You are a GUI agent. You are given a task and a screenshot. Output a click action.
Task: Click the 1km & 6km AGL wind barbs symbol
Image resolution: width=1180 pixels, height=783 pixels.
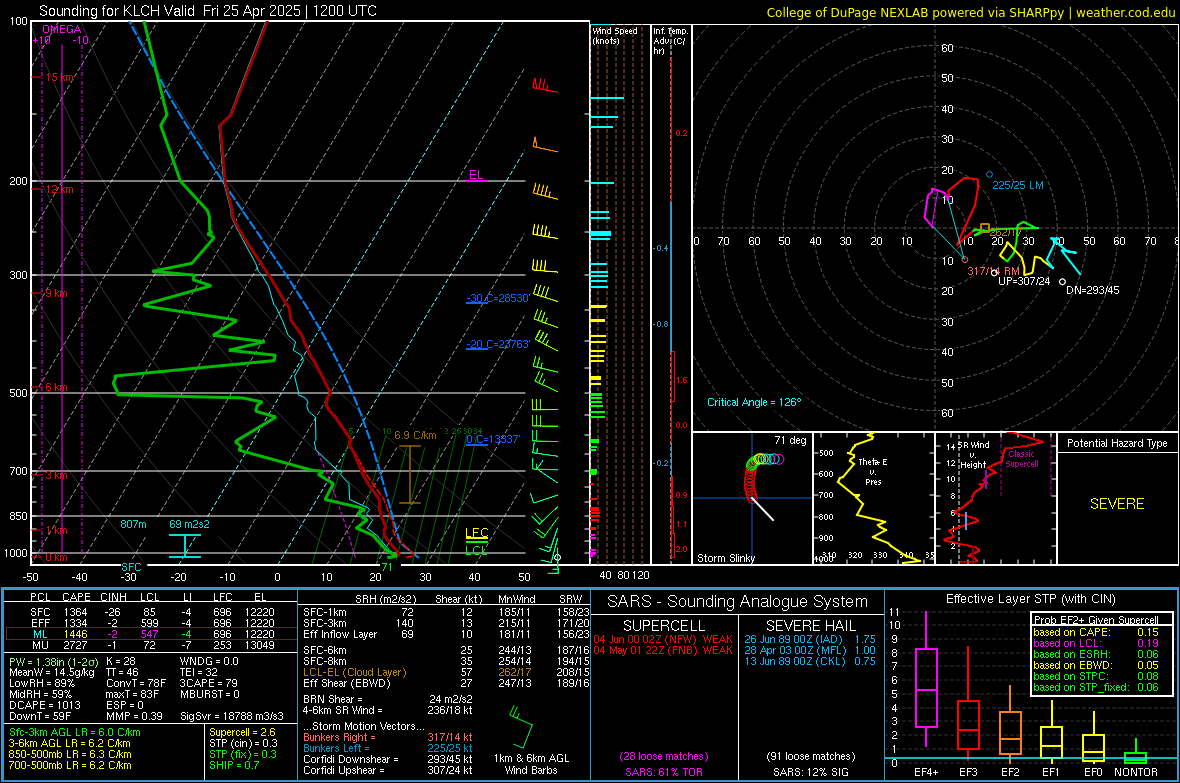point(520,726)
